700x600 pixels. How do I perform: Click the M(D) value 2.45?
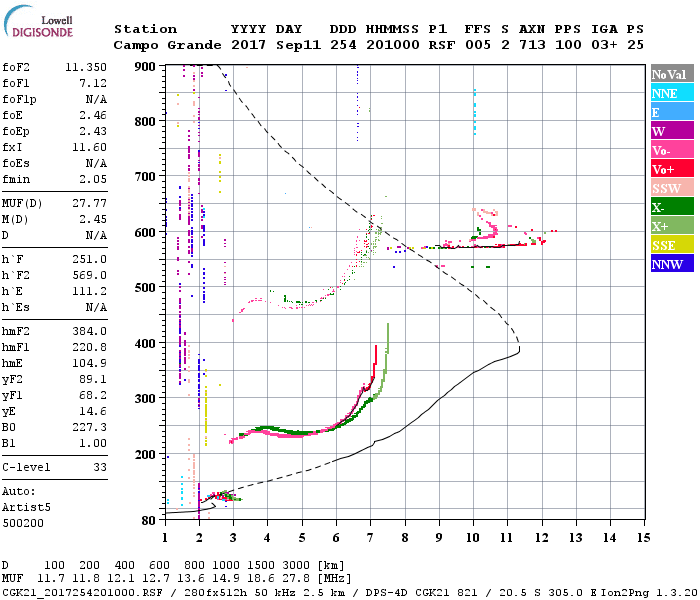[93, 219]
